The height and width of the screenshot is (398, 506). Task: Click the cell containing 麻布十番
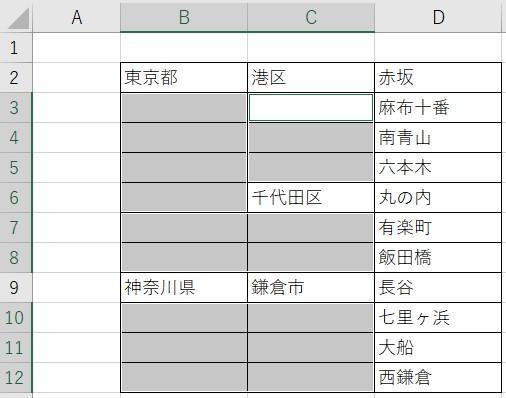(438, 108)
